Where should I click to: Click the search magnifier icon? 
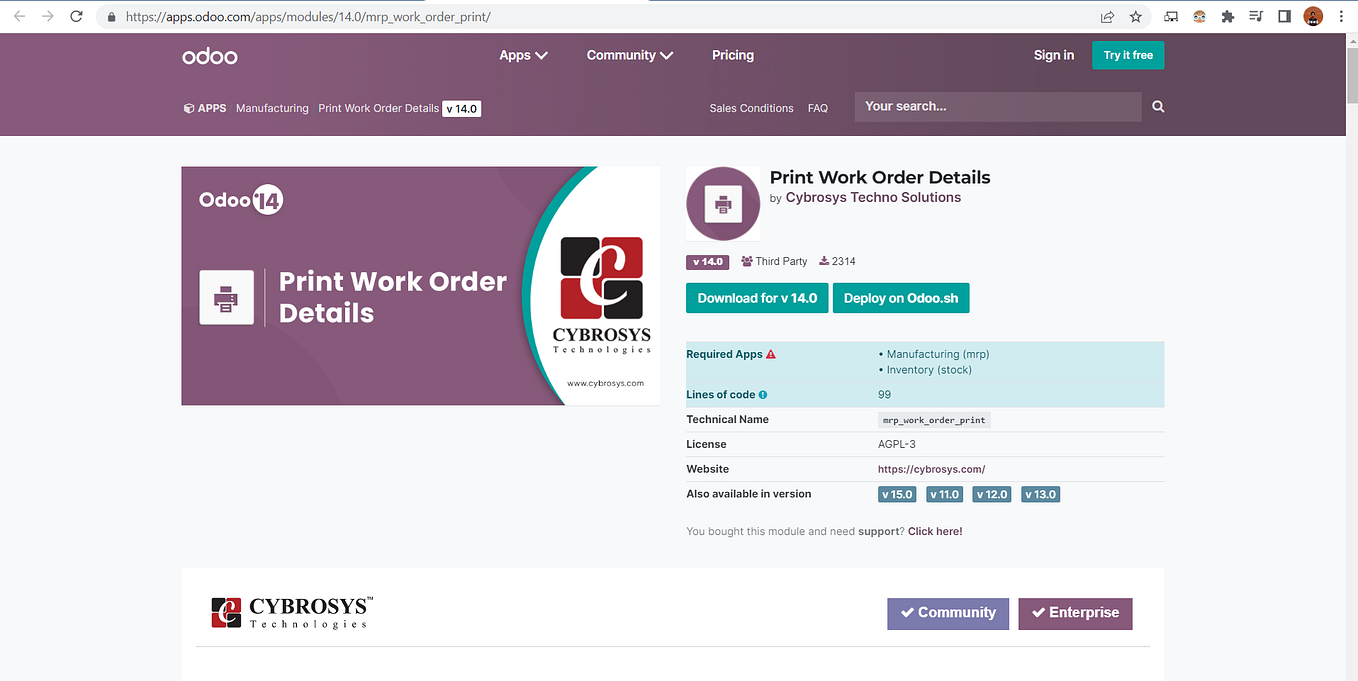click(x=1157, y=106)
